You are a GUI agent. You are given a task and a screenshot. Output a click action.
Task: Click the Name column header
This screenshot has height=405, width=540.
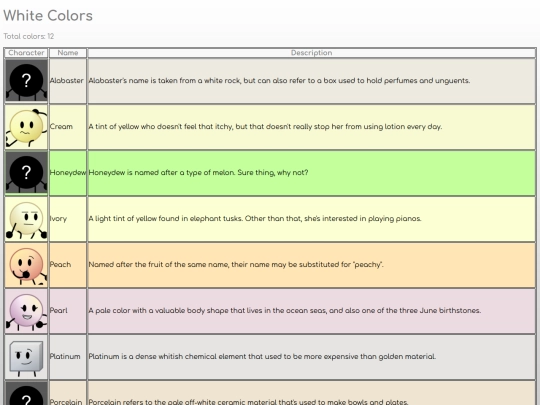pos(68,53)
